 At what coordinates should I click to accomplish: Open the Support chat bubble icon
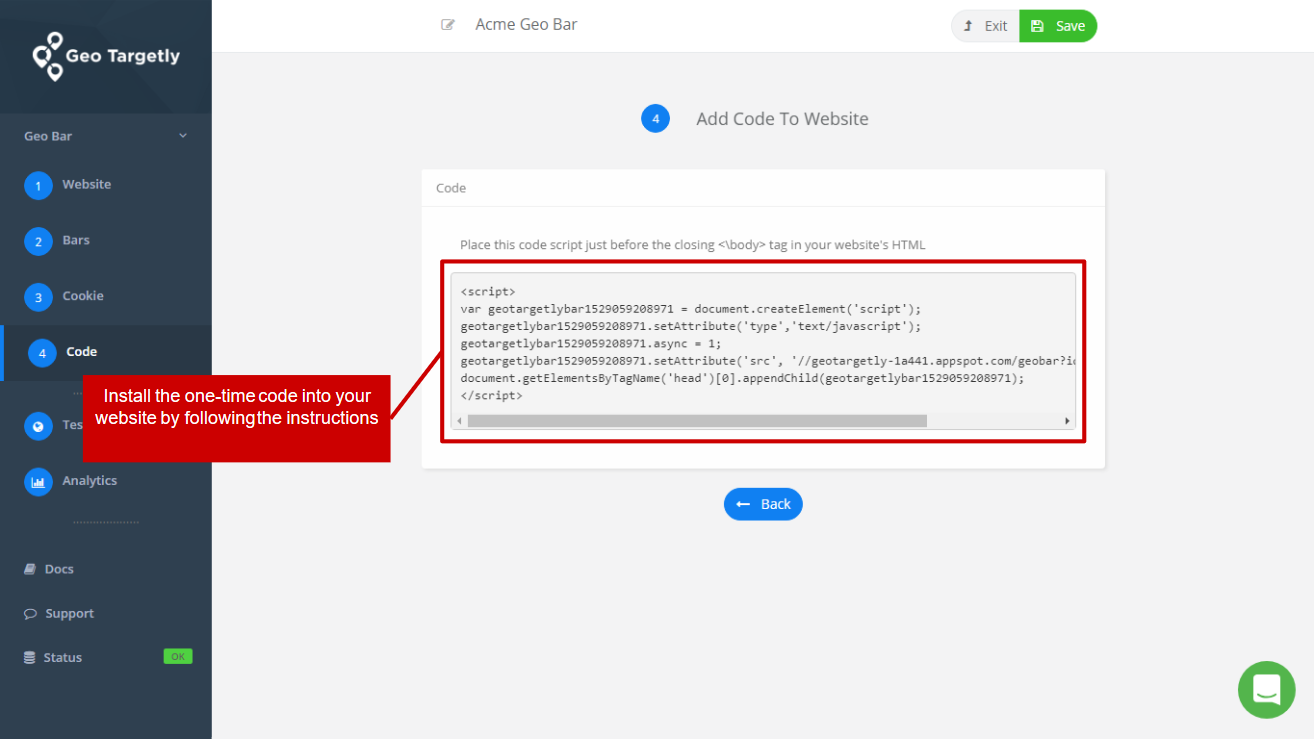click(29, 613)
